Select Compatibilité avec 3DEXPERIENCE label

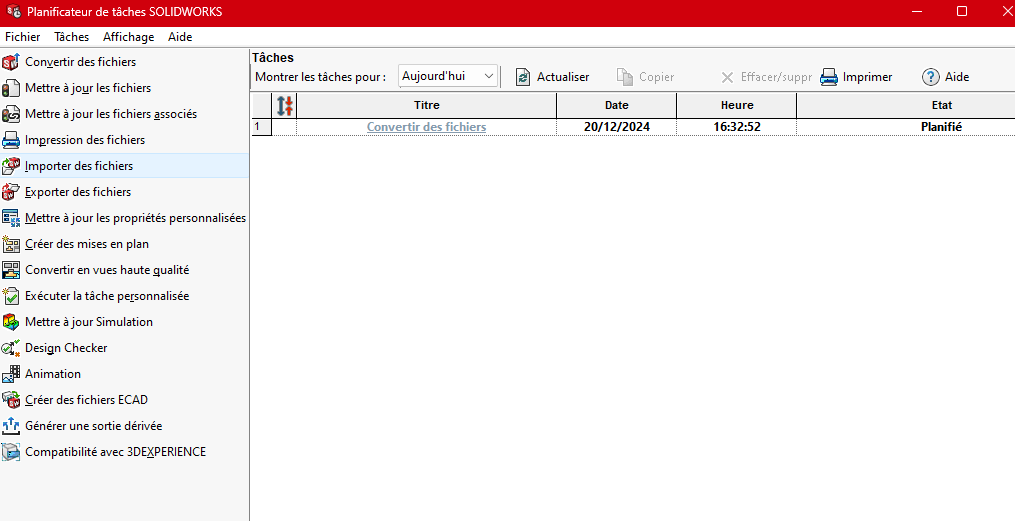[x=115, y=452]
